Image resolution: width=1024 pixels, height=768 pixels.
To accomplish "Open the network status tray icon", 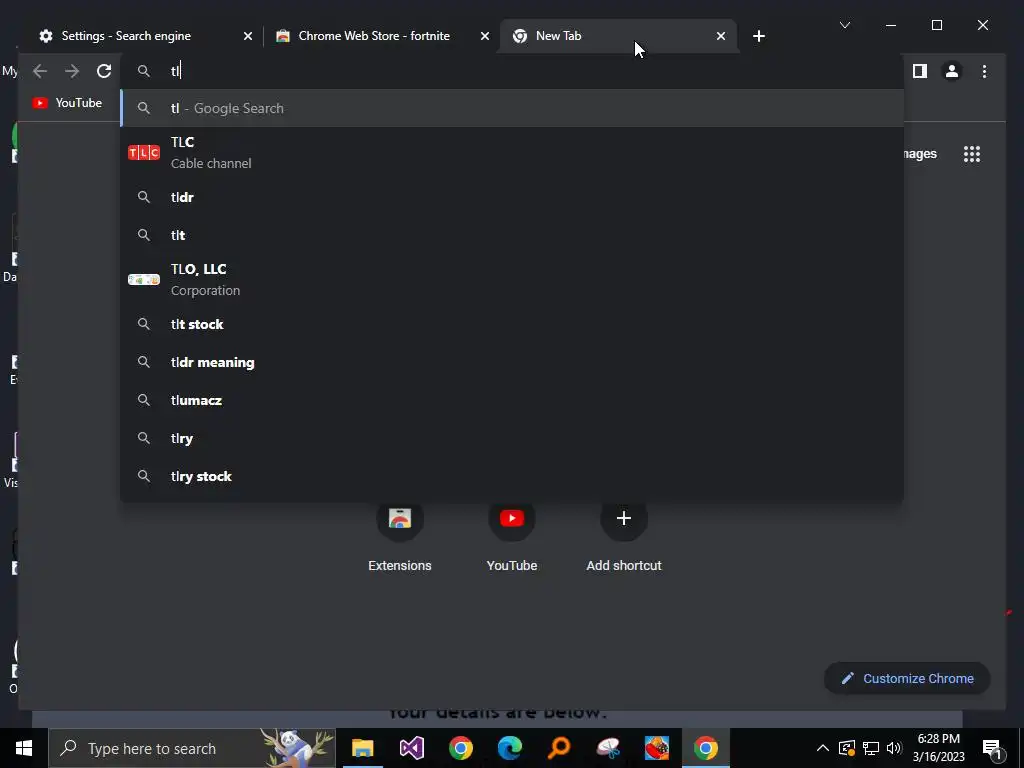I will pos(871,748).
